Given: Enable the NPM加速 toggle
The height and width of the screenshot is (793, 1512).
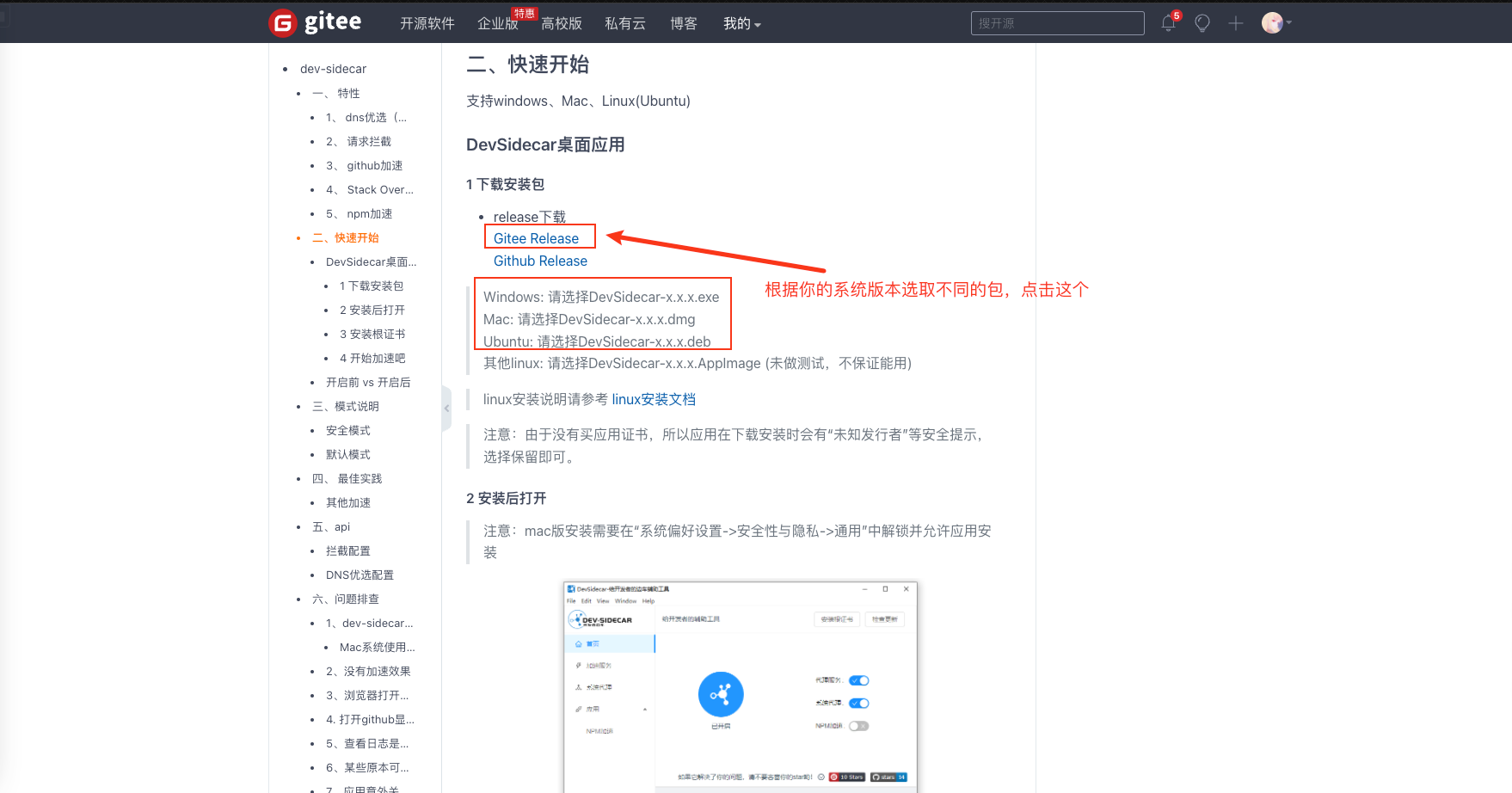Looking at the screenshot, I should 859,726.
